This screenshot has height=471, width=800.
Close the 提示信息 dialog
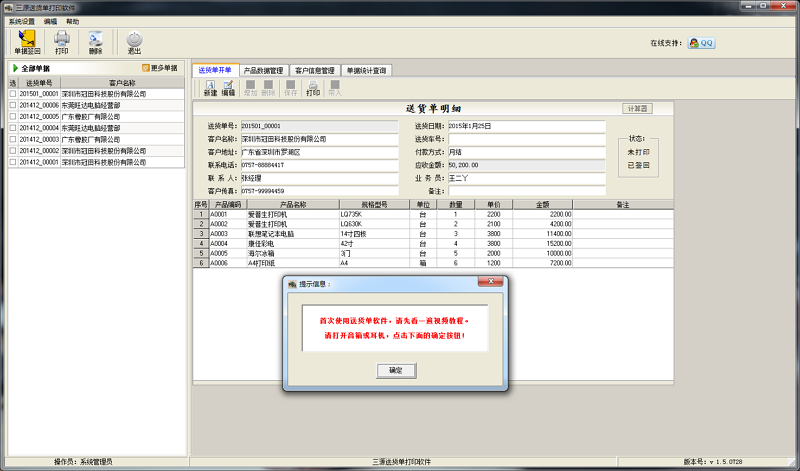click(x=490, y=281)
